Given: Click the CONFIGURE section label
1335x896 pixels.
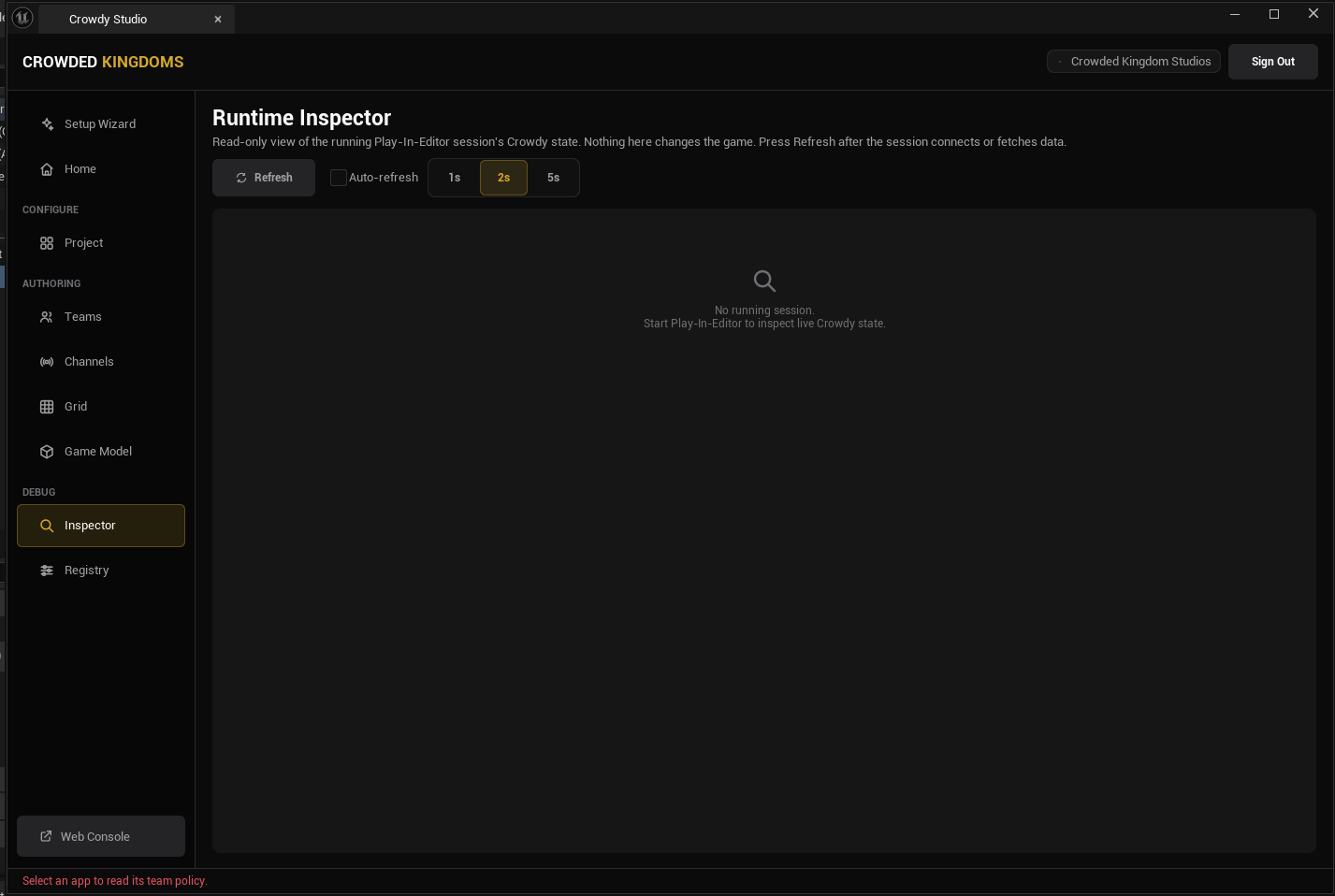Looking at the screenshot, I should tap(51, 210).
